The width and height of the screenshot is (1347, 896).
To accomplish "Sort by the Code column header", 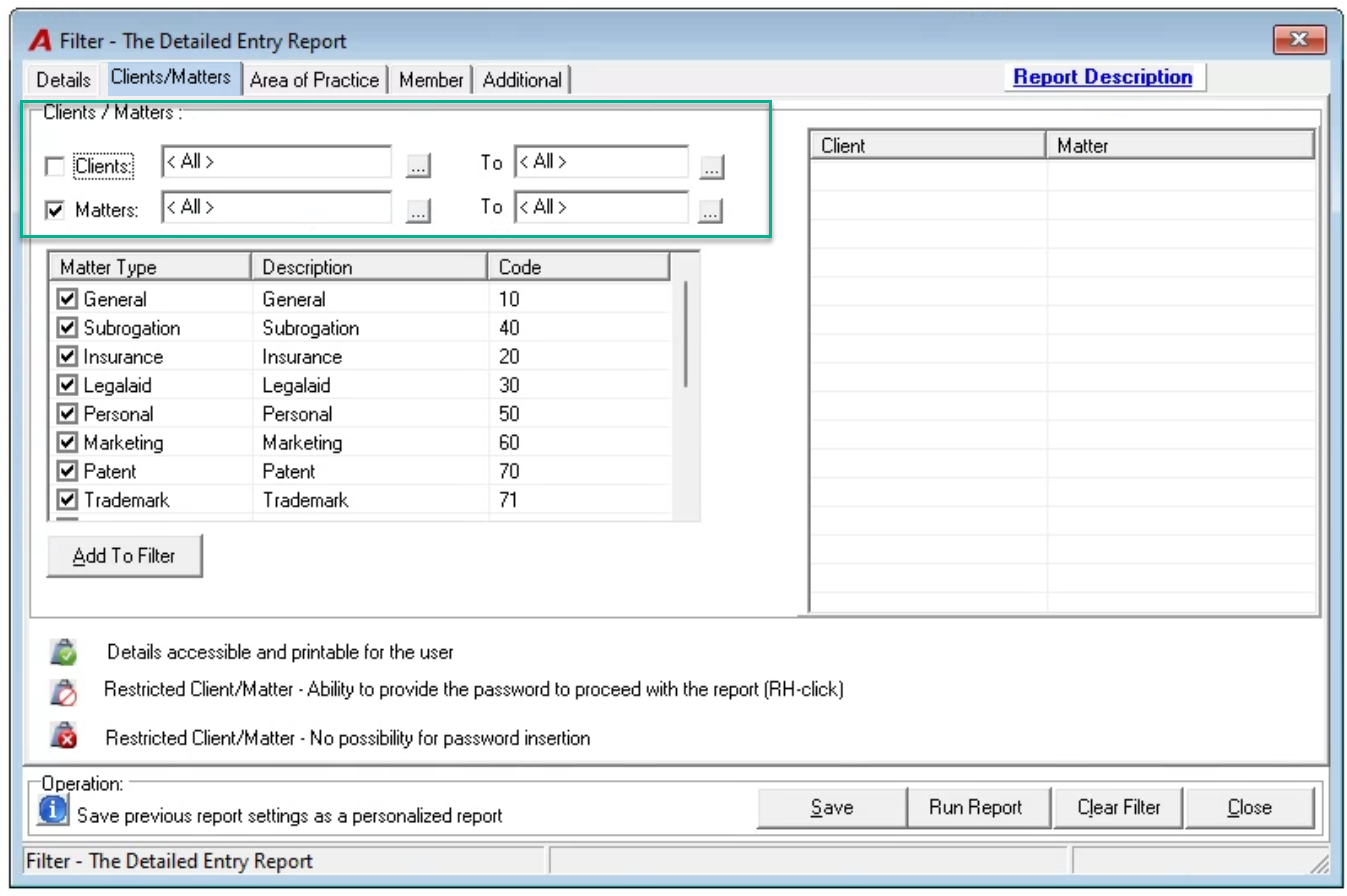I will [x=579, y=267].
